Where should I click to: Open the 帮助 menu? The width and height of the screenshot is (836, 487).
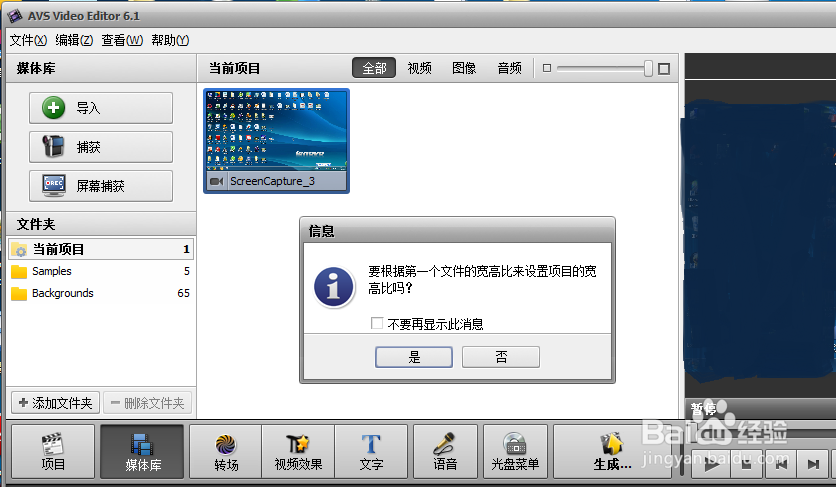pos(170,40)
